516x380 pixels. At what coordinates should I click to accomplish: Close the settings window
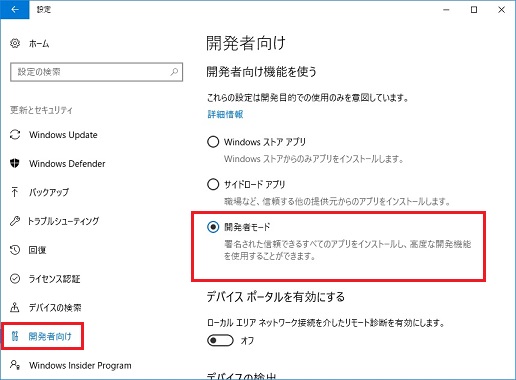coord(501,10)
